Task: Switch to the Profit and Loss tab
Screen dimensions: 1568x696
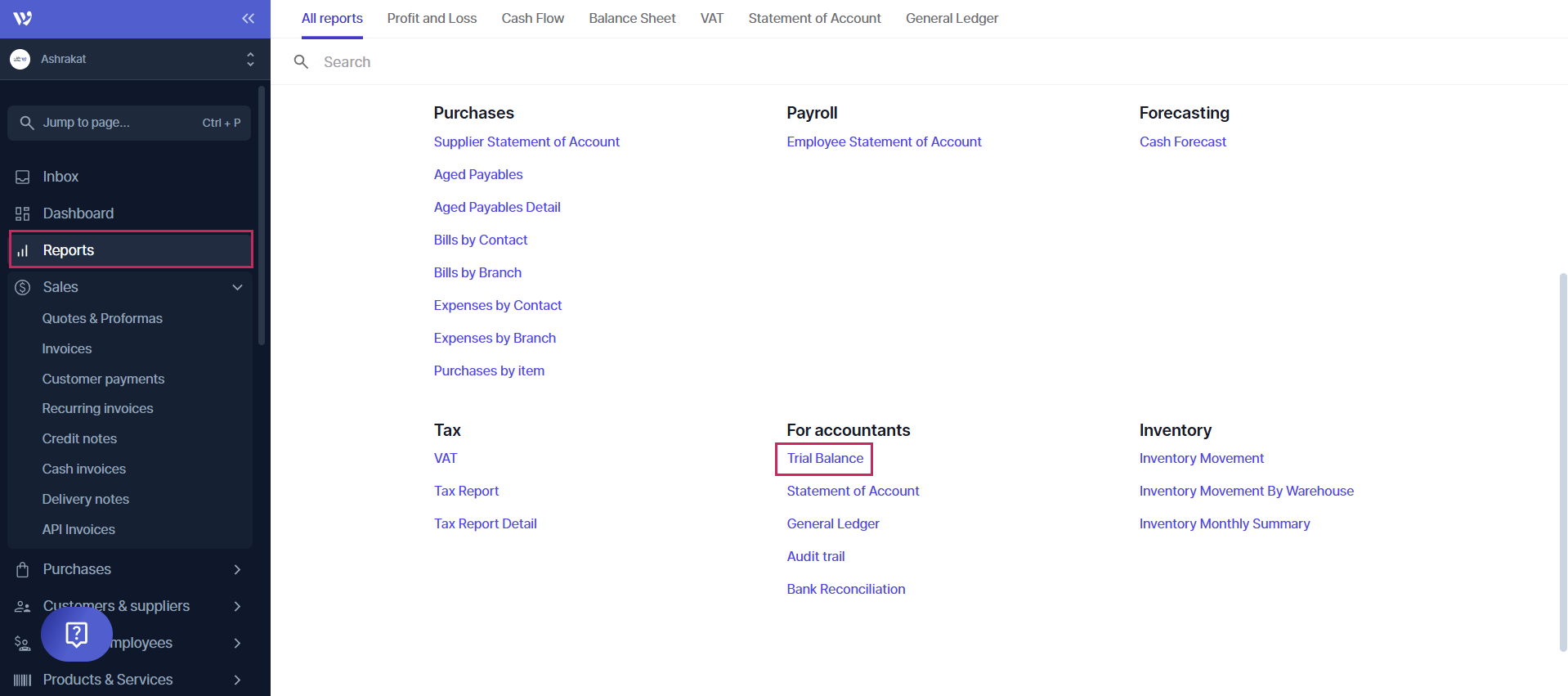Action: [432, 18]
